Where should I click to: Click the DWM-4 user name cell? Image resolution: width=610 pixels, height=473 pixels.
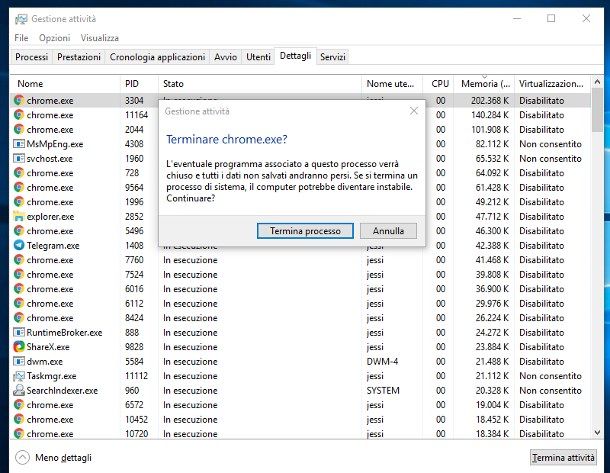pos(382,361)
